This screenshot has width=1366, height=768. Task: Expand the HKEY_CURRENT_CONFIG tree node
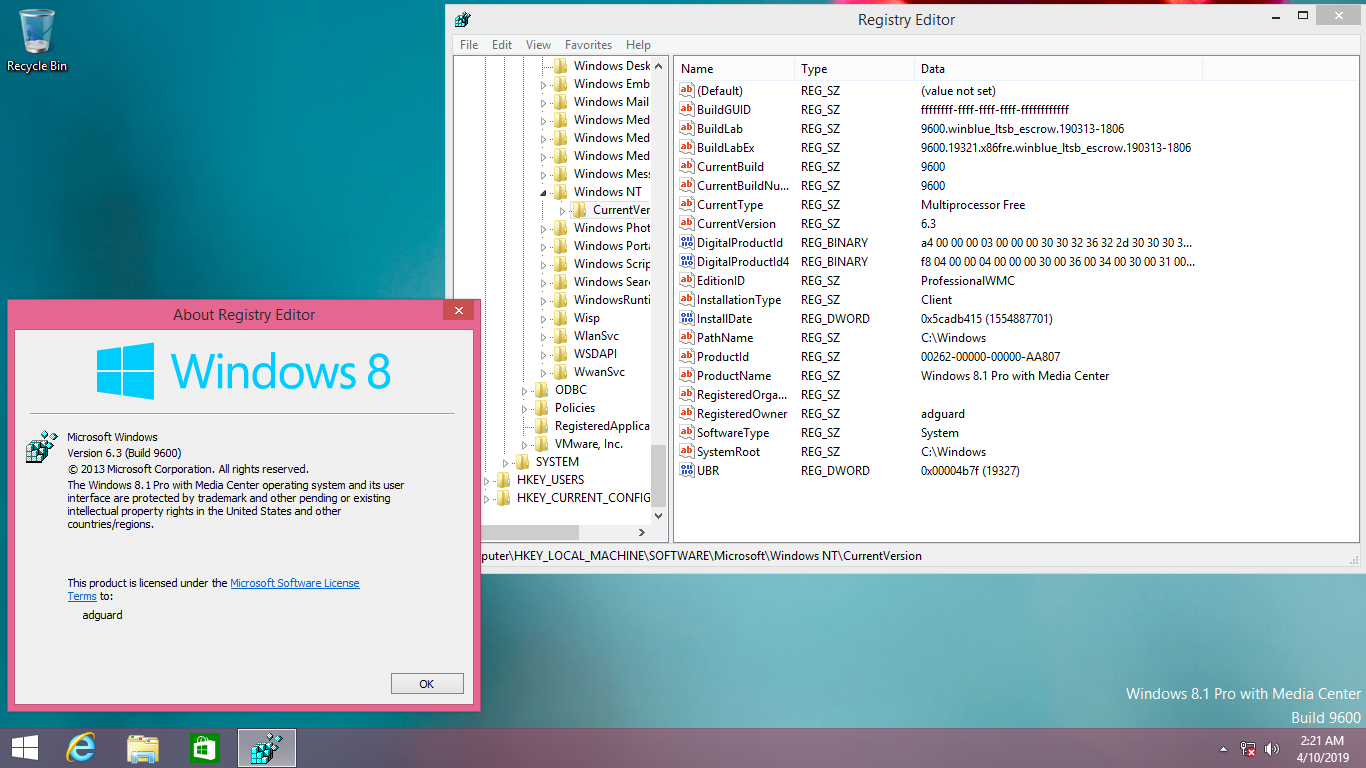[487, 498]
